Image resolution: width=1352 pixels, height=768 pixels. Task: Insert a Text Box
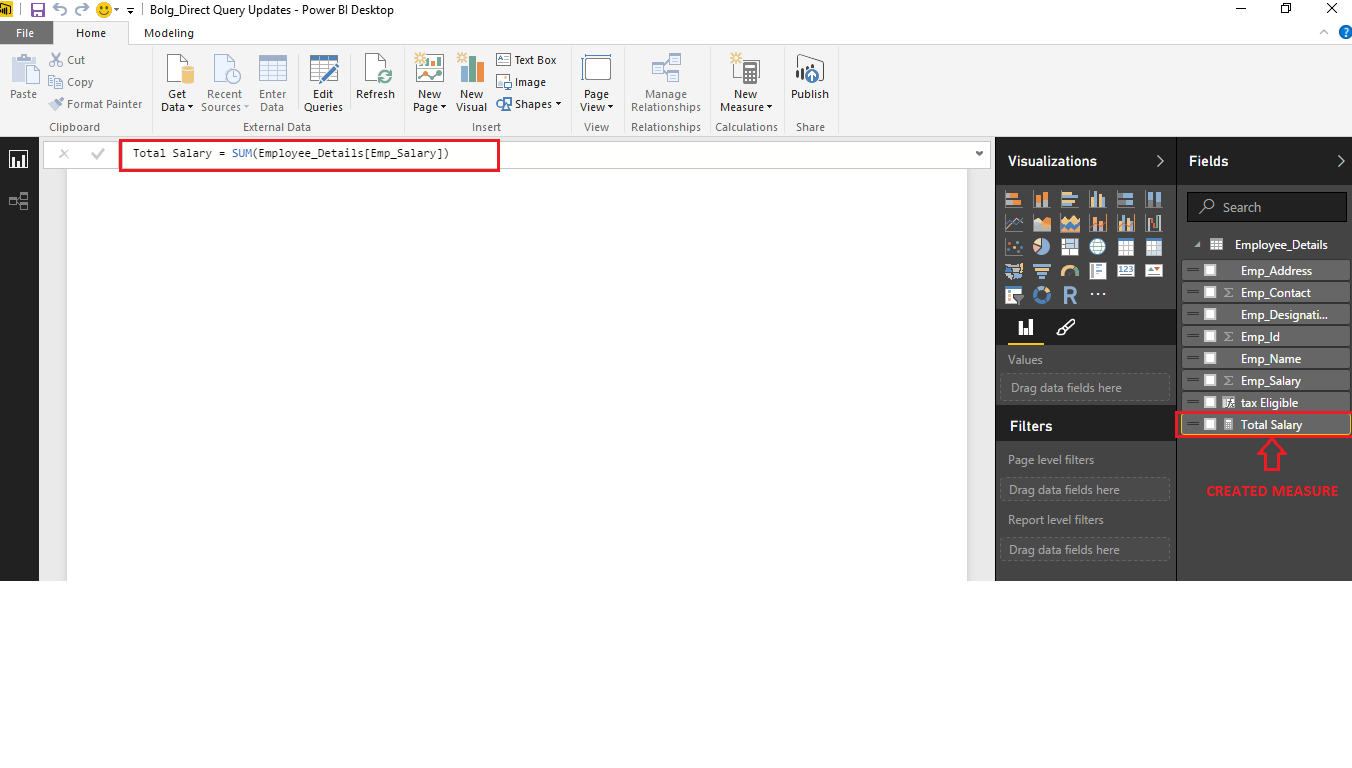[527, 60]
